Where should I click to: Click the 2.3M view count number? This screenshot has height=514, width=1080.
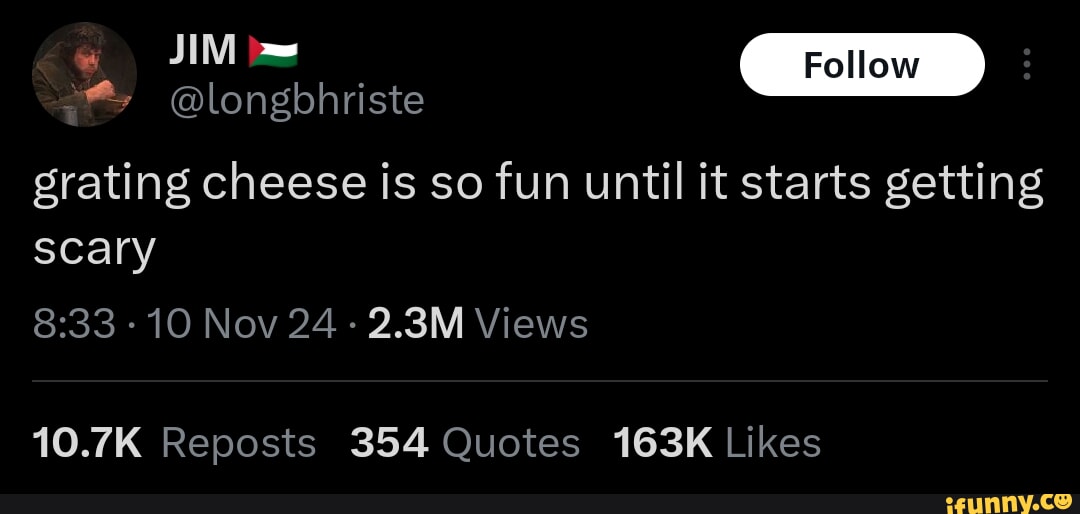click(415, 324)
